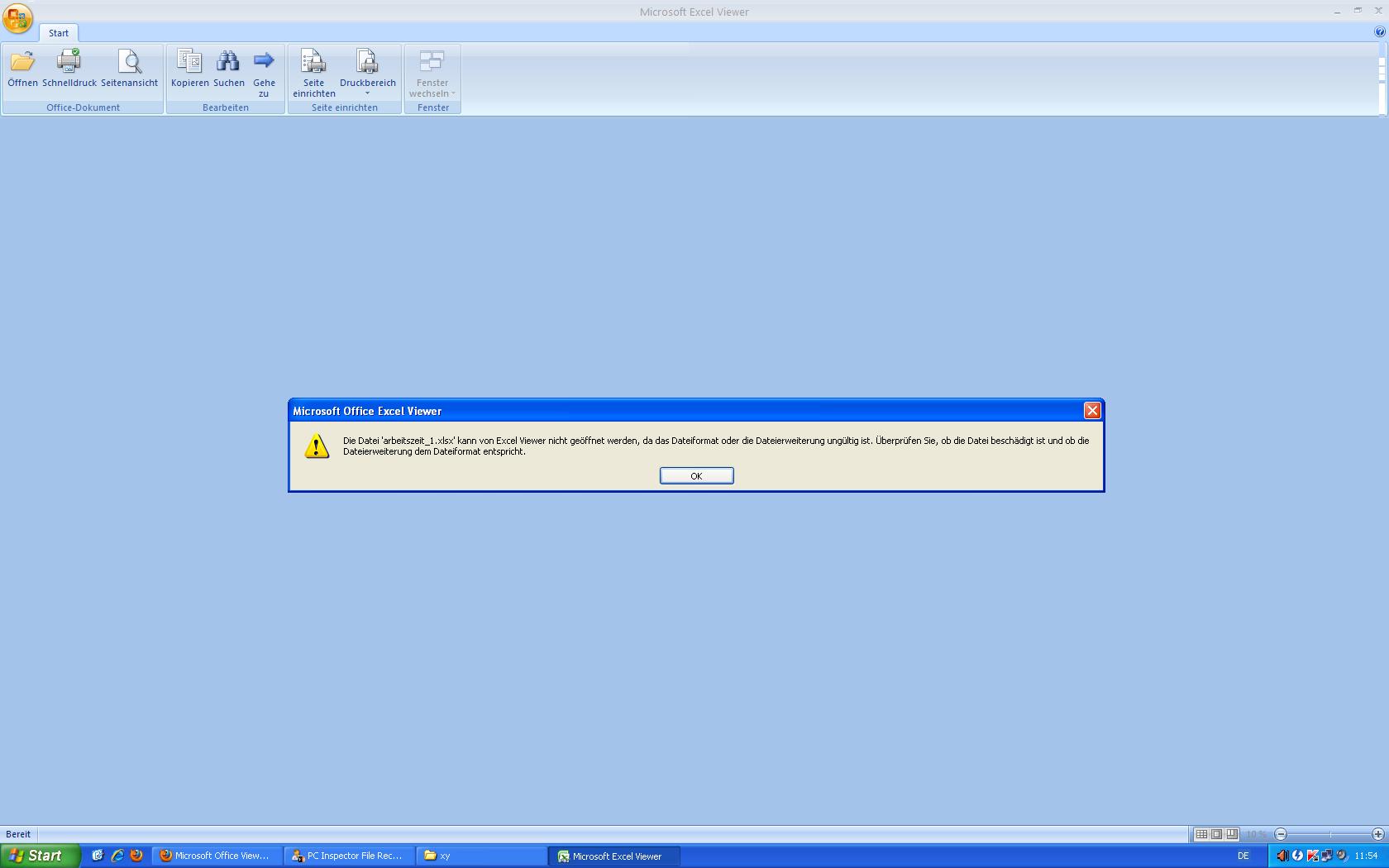Switch to Page Break Preview
Image resolution: width=1389 pixels, height=868 pixels.
click(x=1232, y=834)
